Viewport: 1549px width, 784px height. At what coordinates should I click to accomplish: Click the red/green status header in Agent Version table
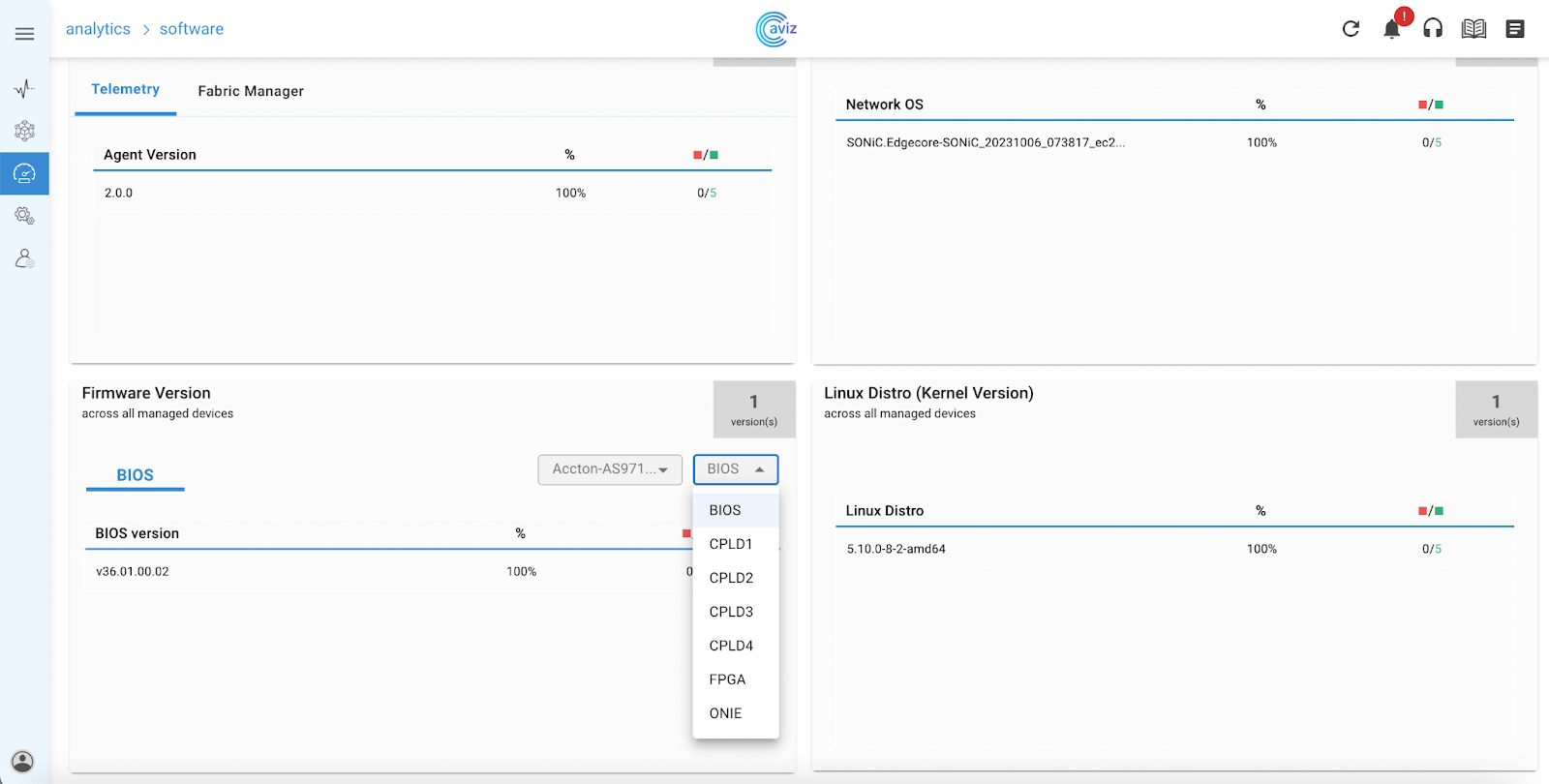[x=706, y=155]
